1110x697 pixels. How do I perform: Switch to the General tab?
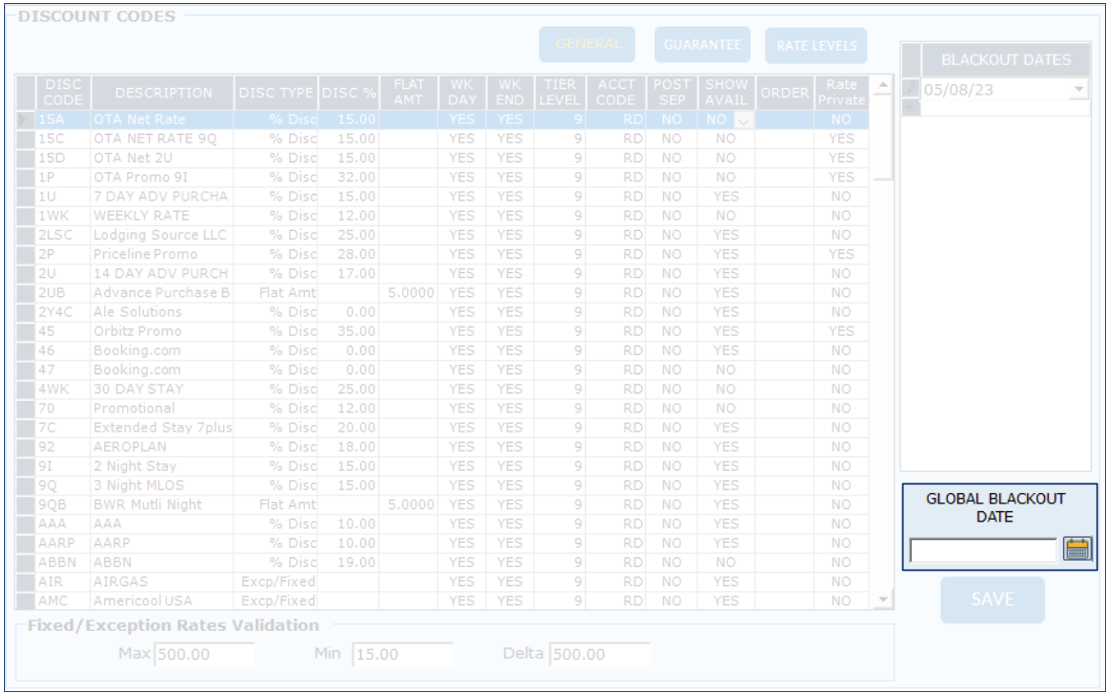[588, 44]
